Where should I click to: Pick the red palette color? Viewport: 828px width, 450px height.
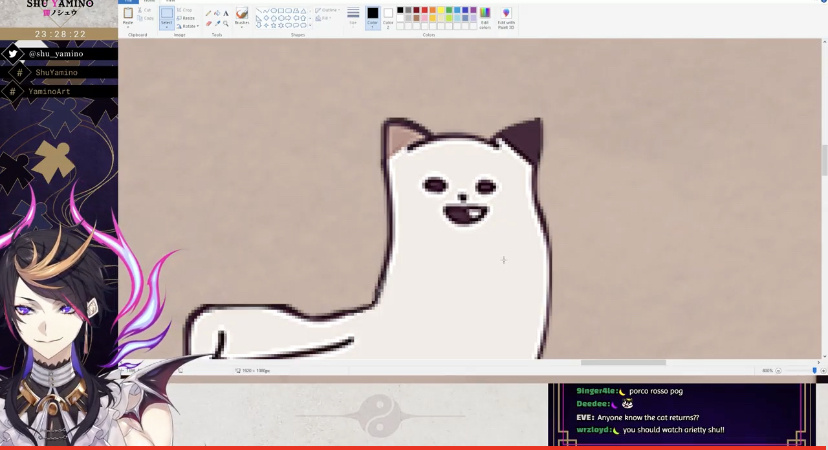[x=425, y=10]
